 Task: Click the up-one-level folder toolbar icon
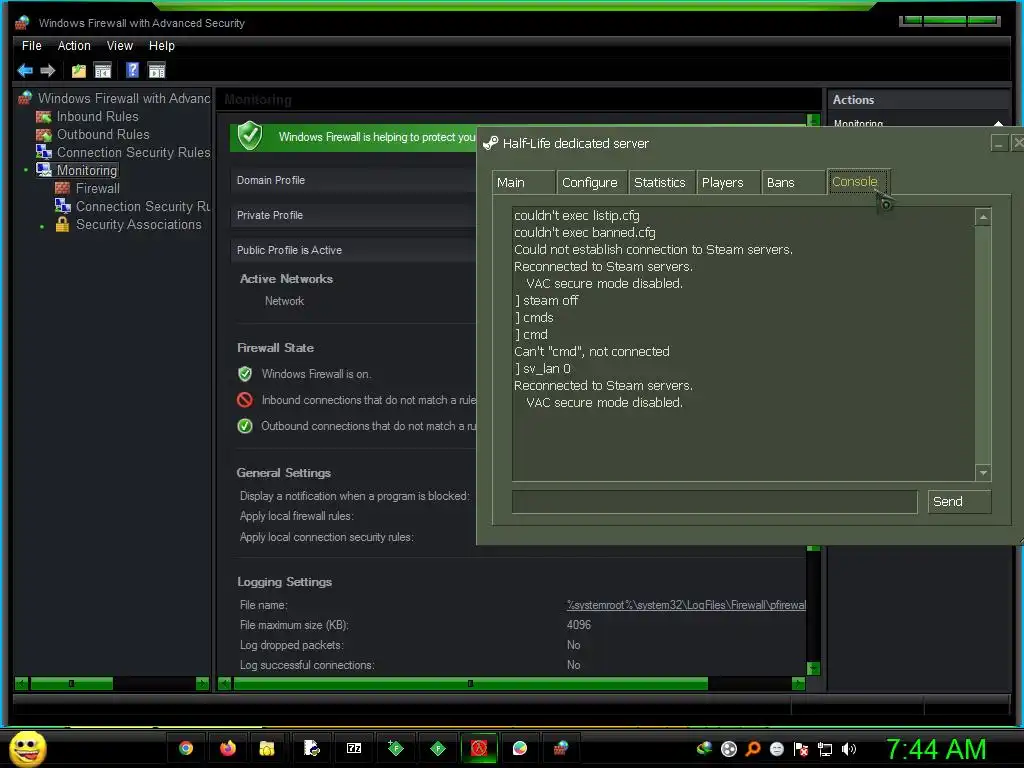point(79,71)
